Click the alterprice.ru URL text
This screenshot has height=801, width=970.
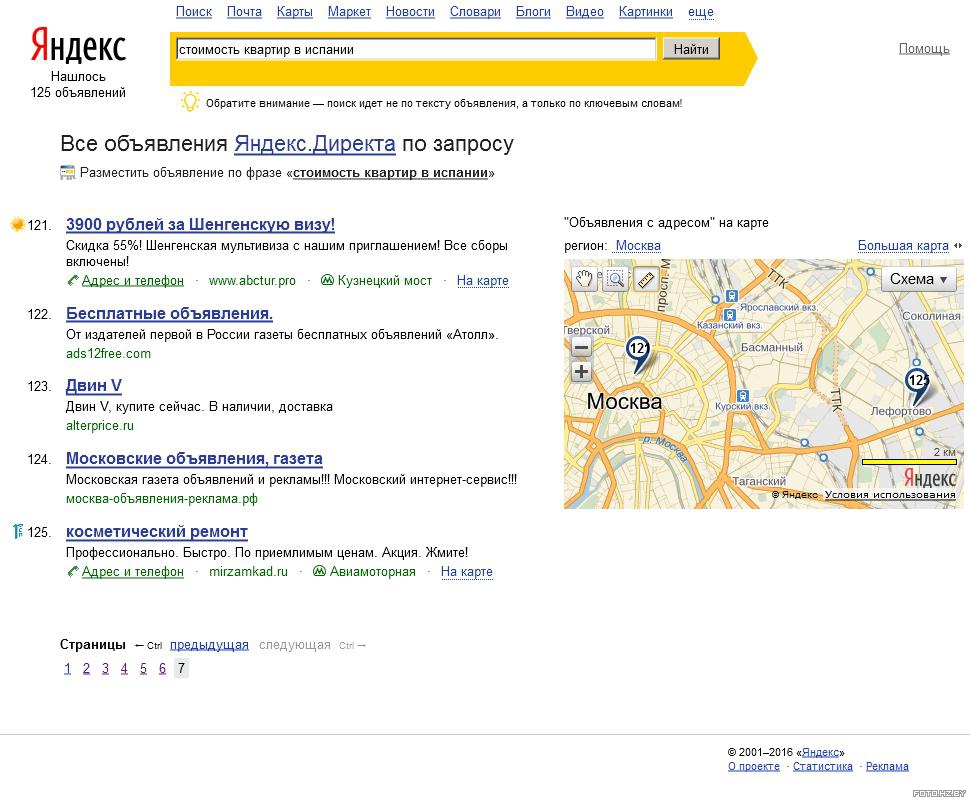100,425
